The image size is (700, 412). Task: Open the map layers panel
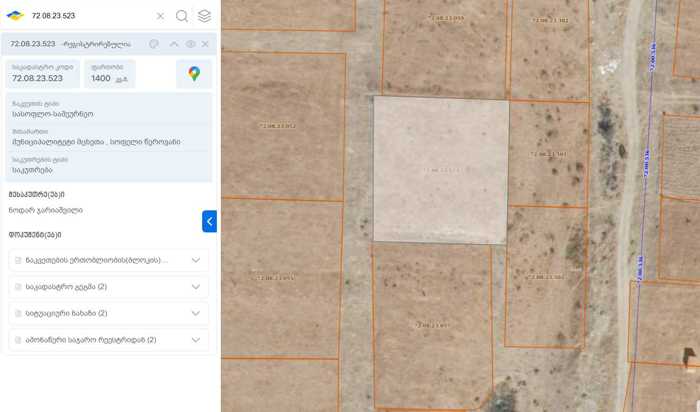[204, 16]
